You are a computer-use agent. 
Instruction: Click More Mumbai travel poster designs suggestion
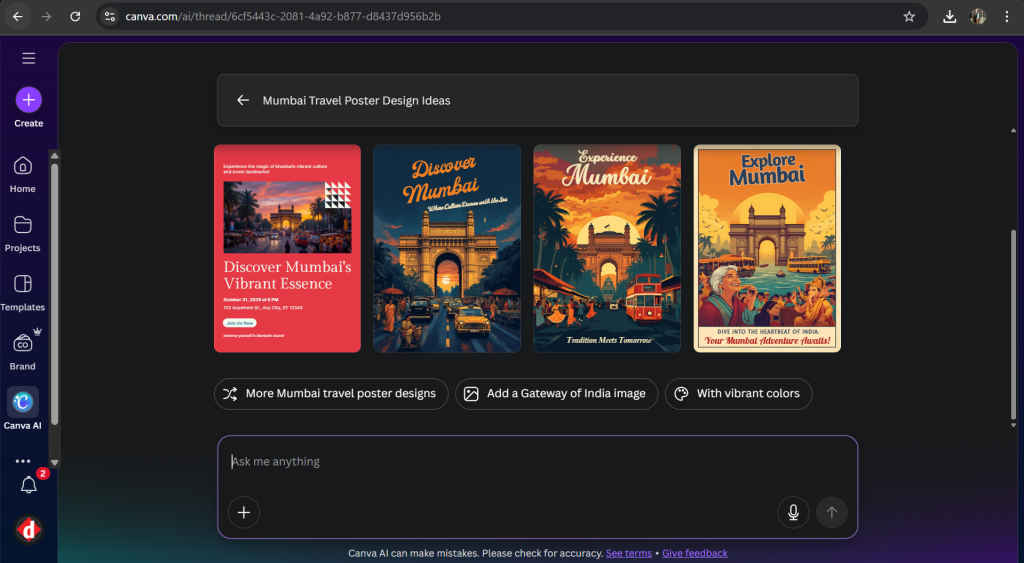coord(329,394)
